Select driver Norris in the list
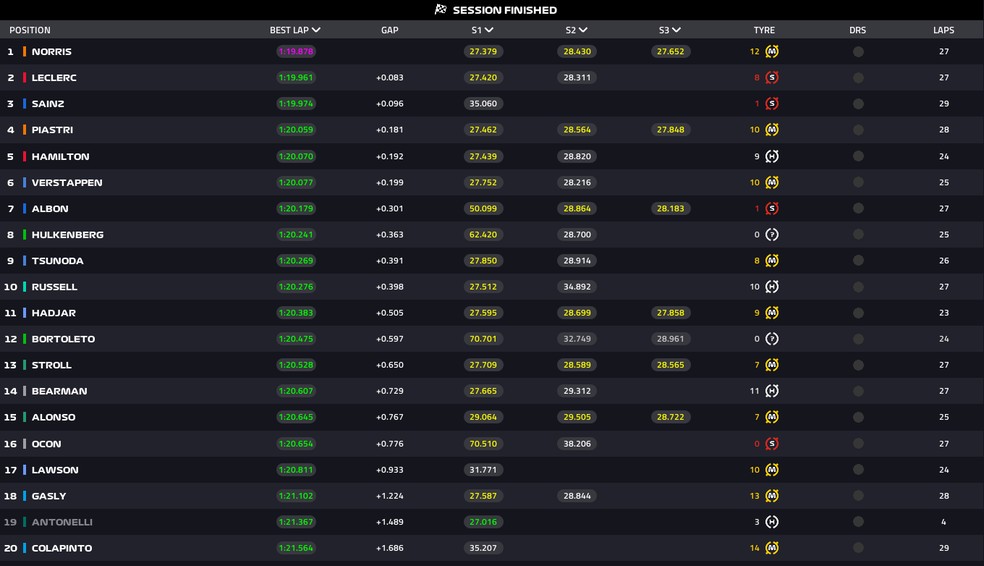This screenshot has width=984, height=566. pyautogui.click(x=51, y=51)
